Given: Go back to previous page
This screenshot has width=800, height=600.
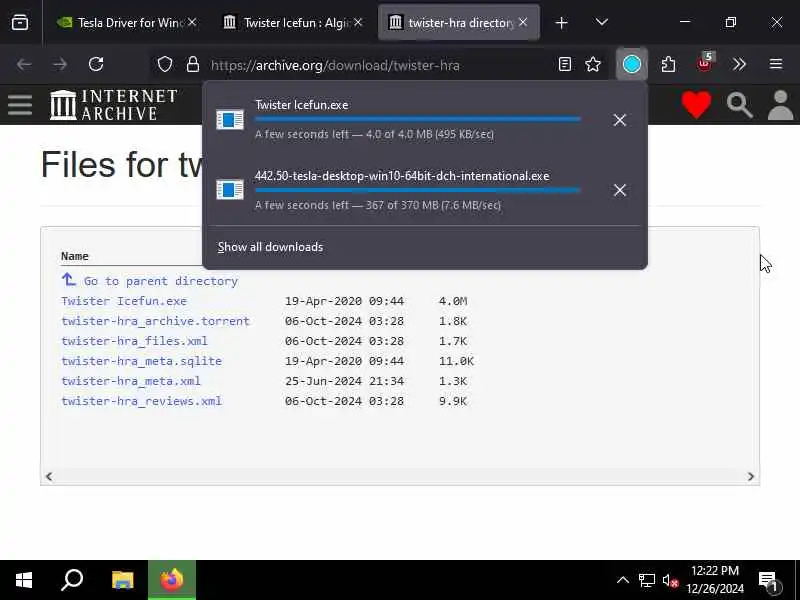Looking at the screenshot, I should [x=24, y=64].
